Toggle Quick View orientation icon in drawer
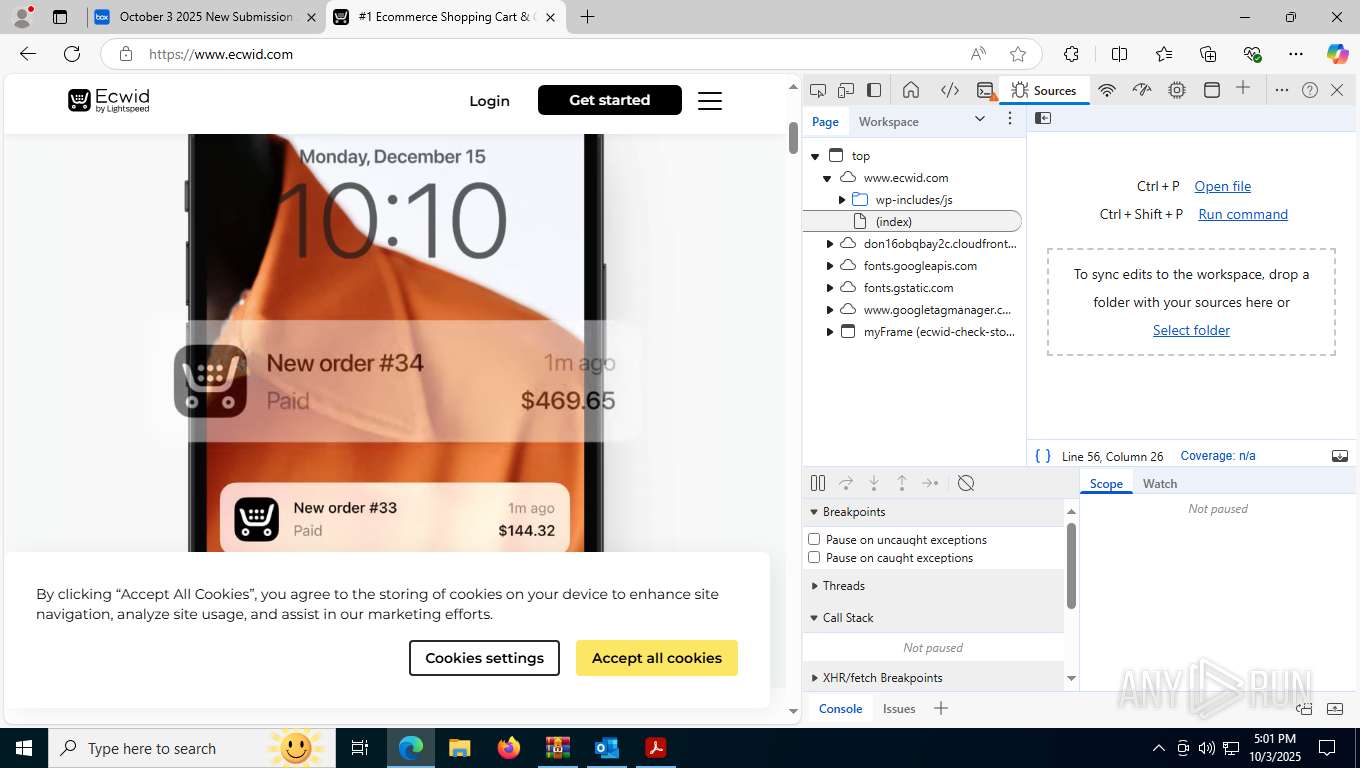The height and width of the screenshot is (768, 1360). point(1305,709)
